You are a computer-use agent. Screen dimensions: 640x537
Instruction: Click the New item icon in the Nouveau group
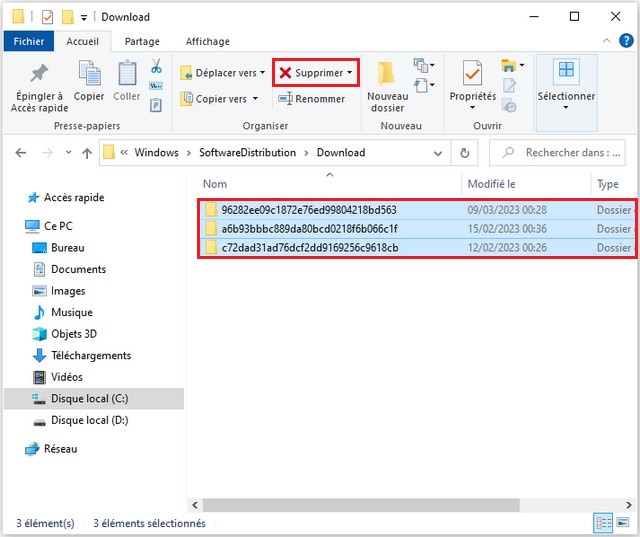(x=421, y=65)
